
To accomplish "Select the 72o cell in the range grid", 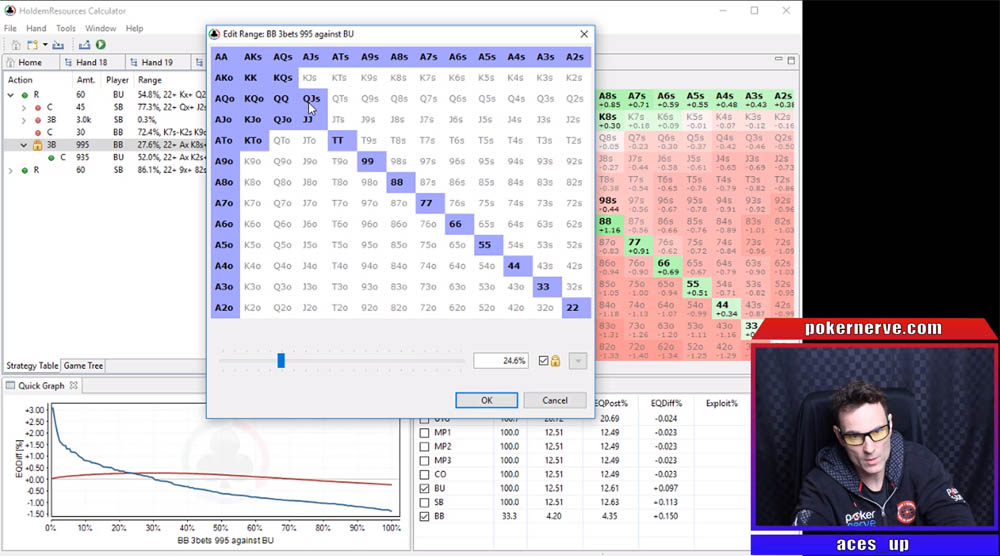I will pyautogui.click(x=428, y=308).
